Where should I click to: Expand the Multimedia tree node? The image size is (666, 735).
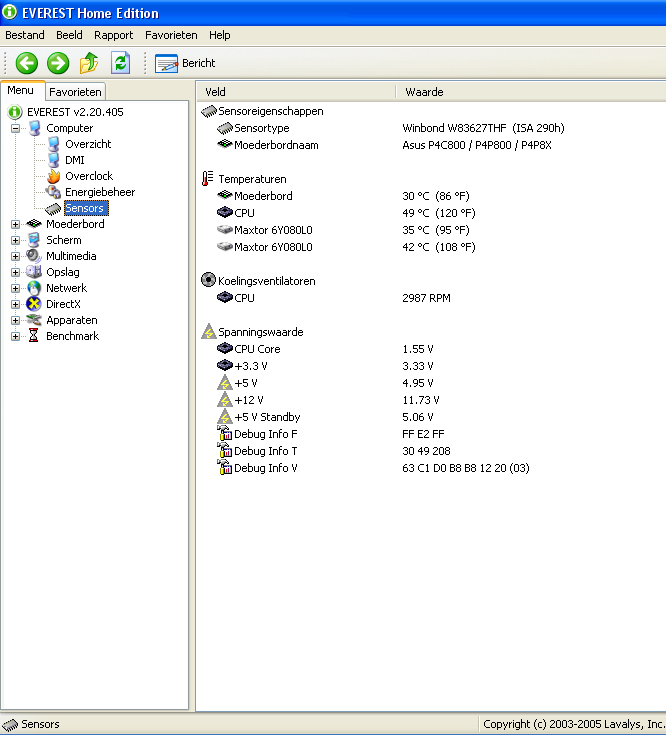pyautogui.click(x=15, y=256)
